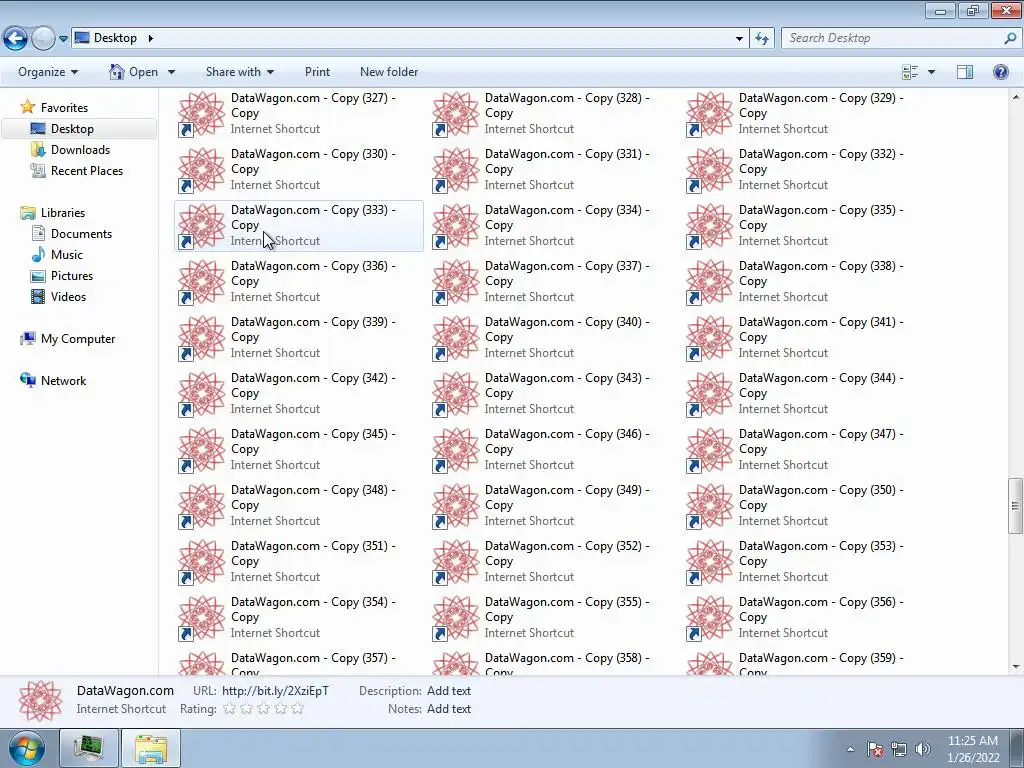Select Network in navigation pane
The height and width of the screenshot is (768, 1024).
(x=63, y=381)
